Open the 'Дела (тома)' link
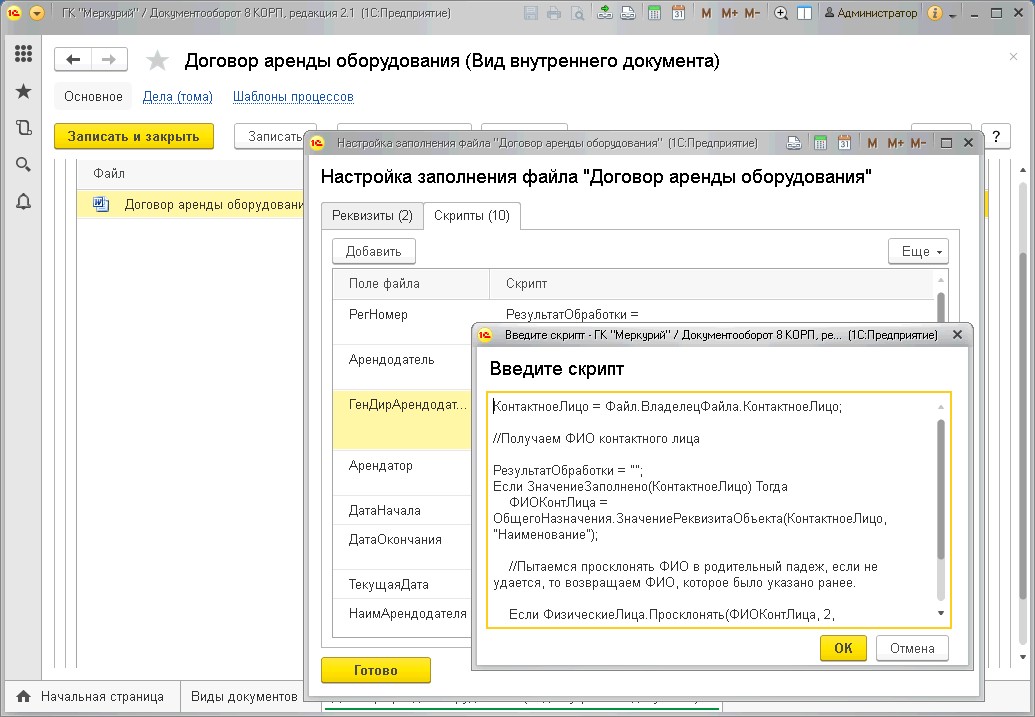The image size is (1035, 717). [x=178, y=96]
